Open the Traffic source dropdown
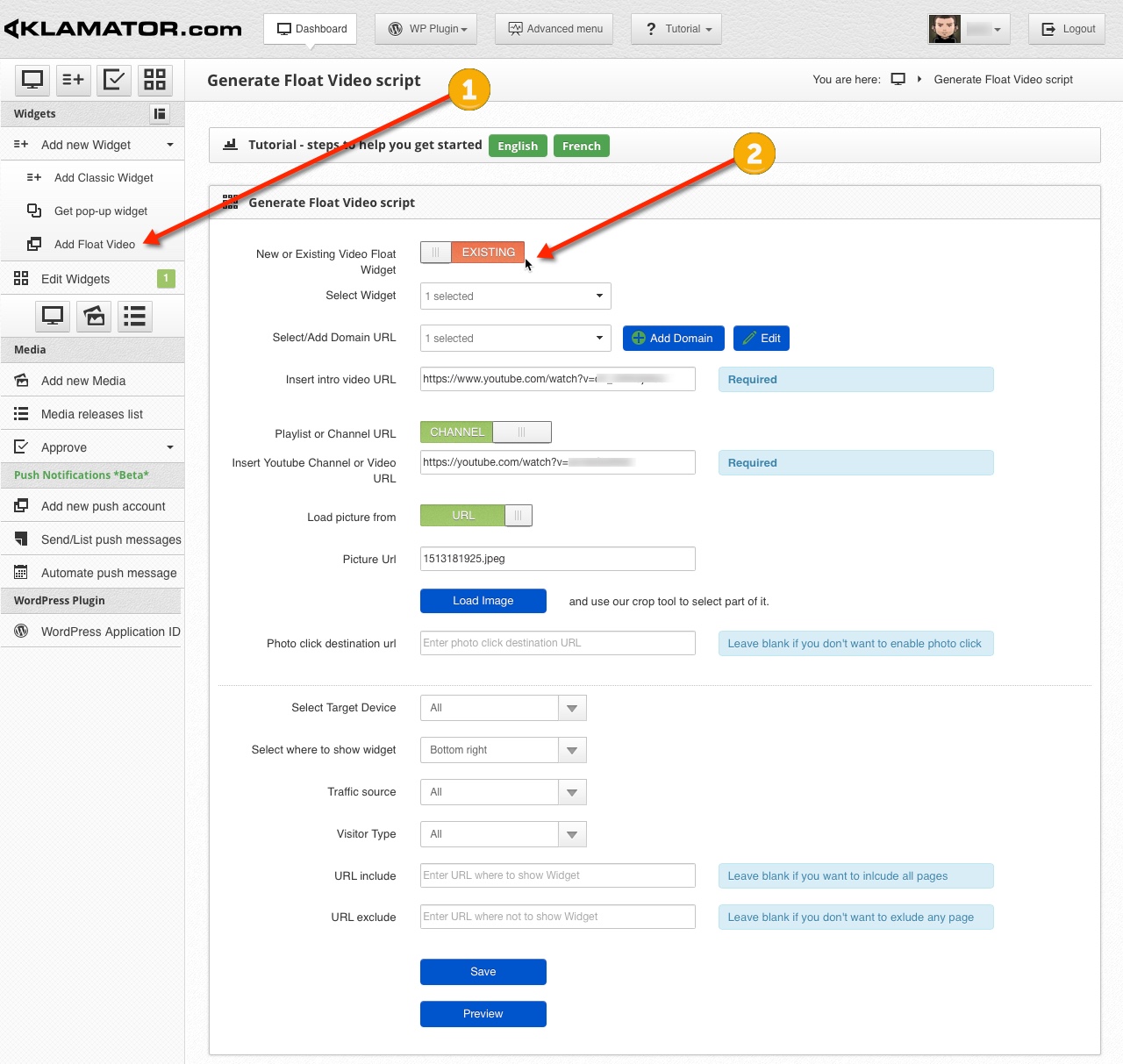Viewport: 1123px width, 1064px height. (504, 792)
